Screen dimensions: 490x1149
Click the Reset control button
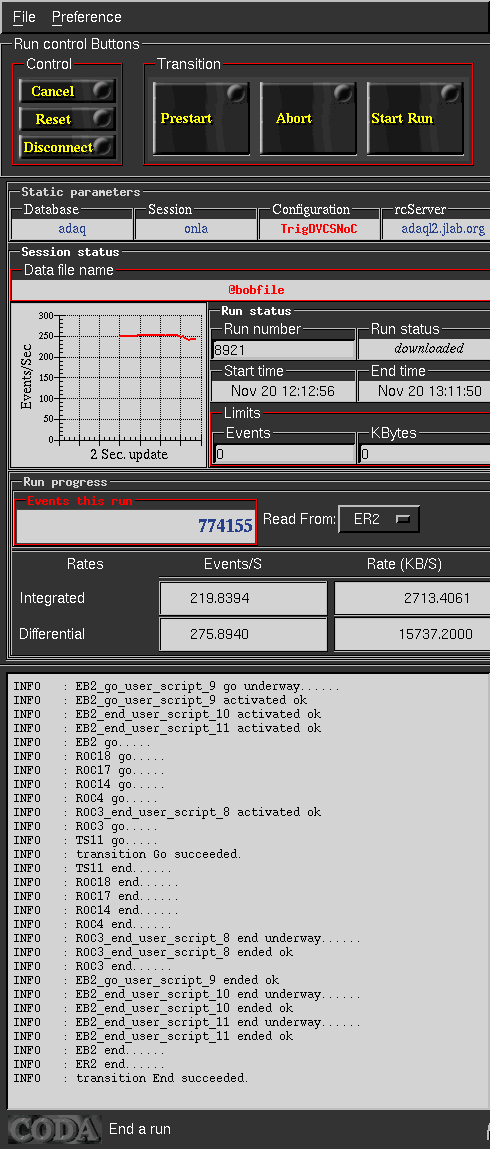pyautogui.click(x=67, y=119)
